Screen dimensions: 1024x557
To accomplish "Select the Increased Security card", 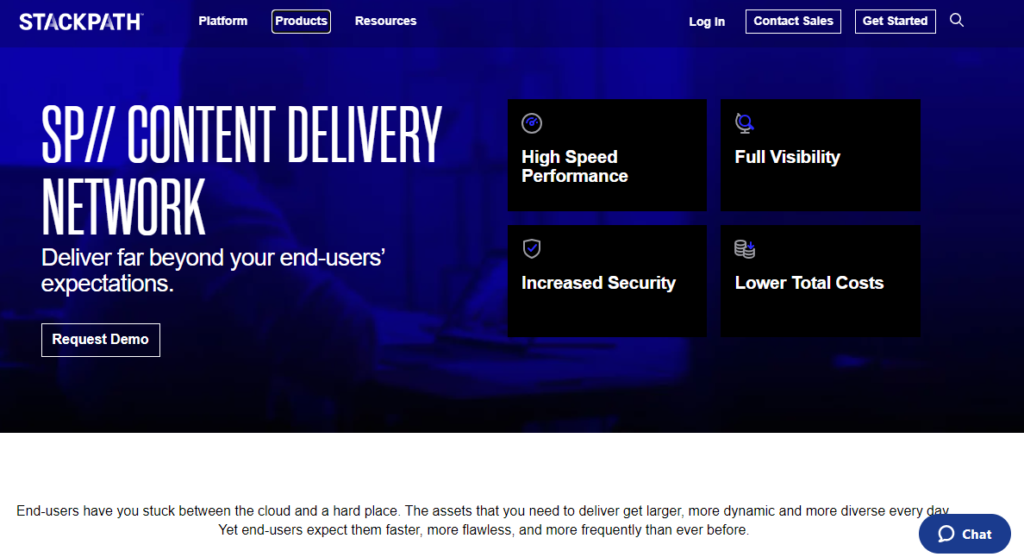I will tap(607, 281).
